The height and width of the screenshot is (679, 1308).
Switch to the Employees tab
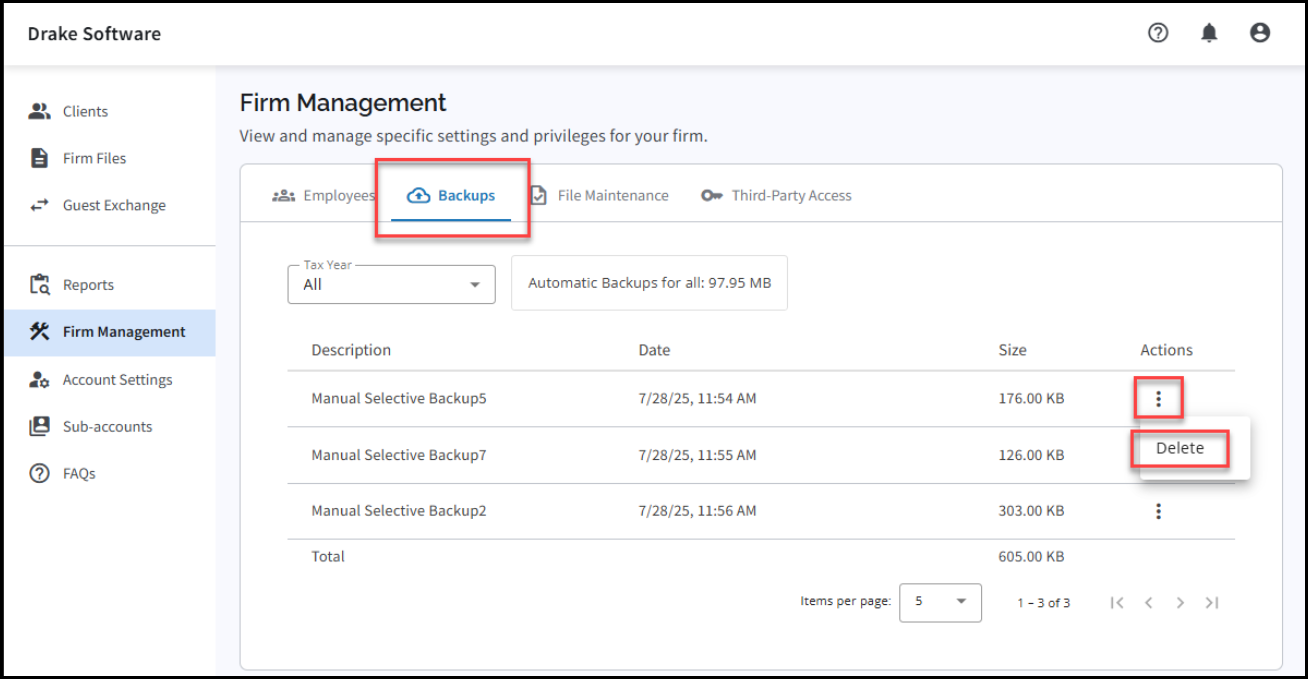pos(324,196)
